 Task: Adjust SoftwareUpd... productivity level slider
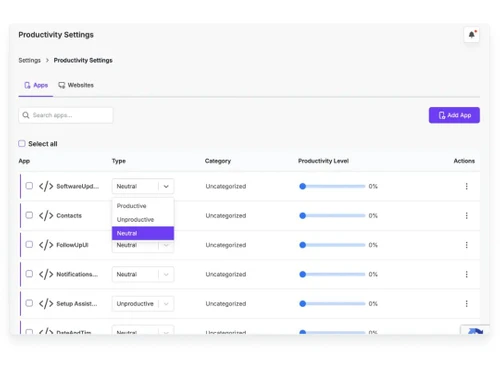[x=332, y=186]
